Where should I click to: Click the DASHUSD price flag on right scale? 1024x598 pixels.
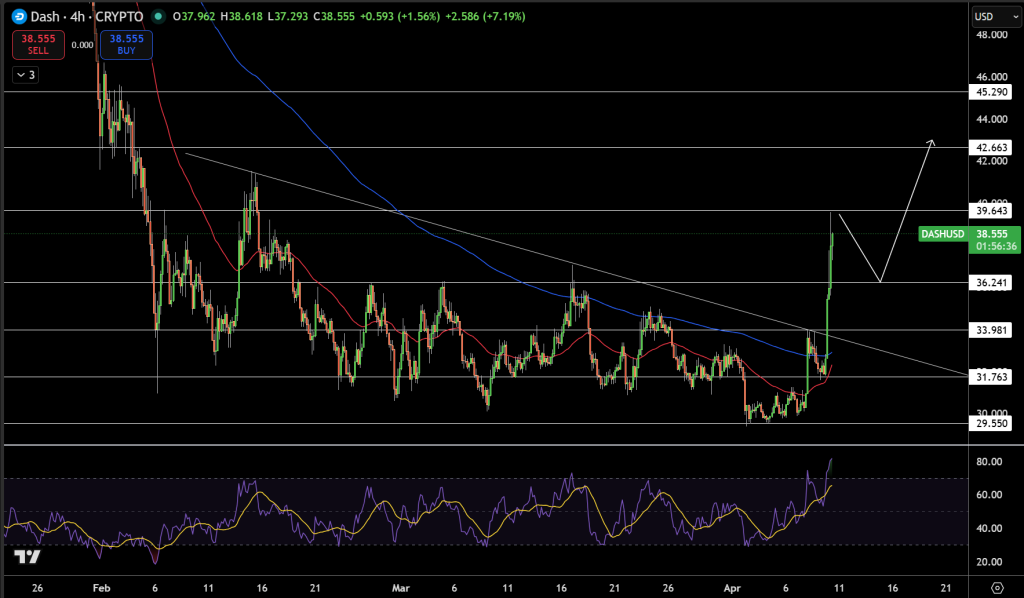(x=945, y=234)
